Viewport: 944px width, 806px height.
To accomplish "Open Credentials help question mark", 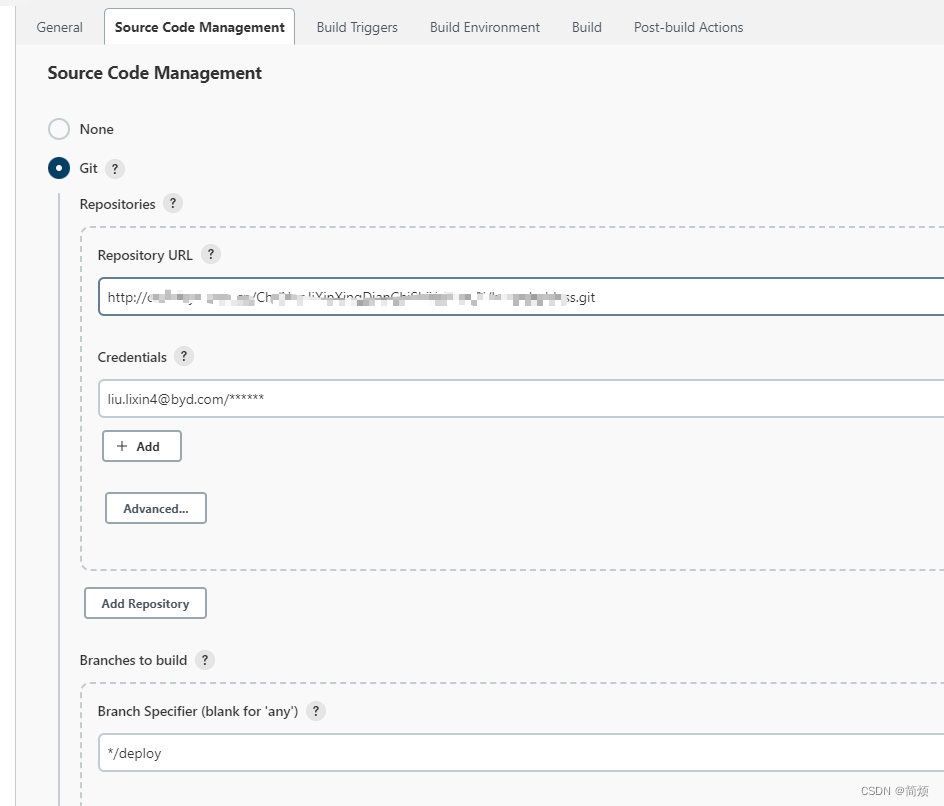I will [184, 356].
